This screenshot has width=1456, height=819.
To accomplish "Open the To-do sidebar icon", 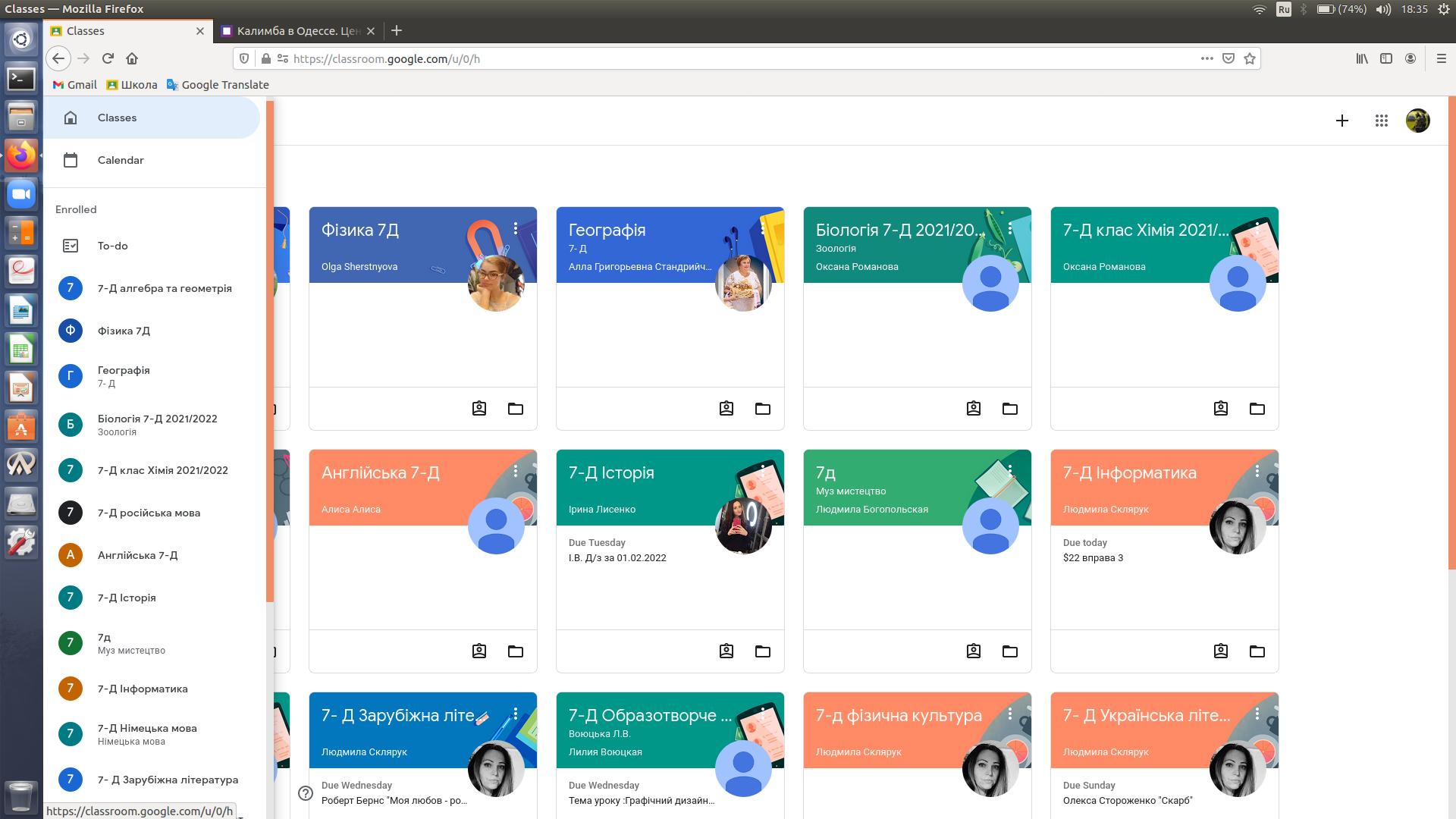I will click(x=71, y=246).
